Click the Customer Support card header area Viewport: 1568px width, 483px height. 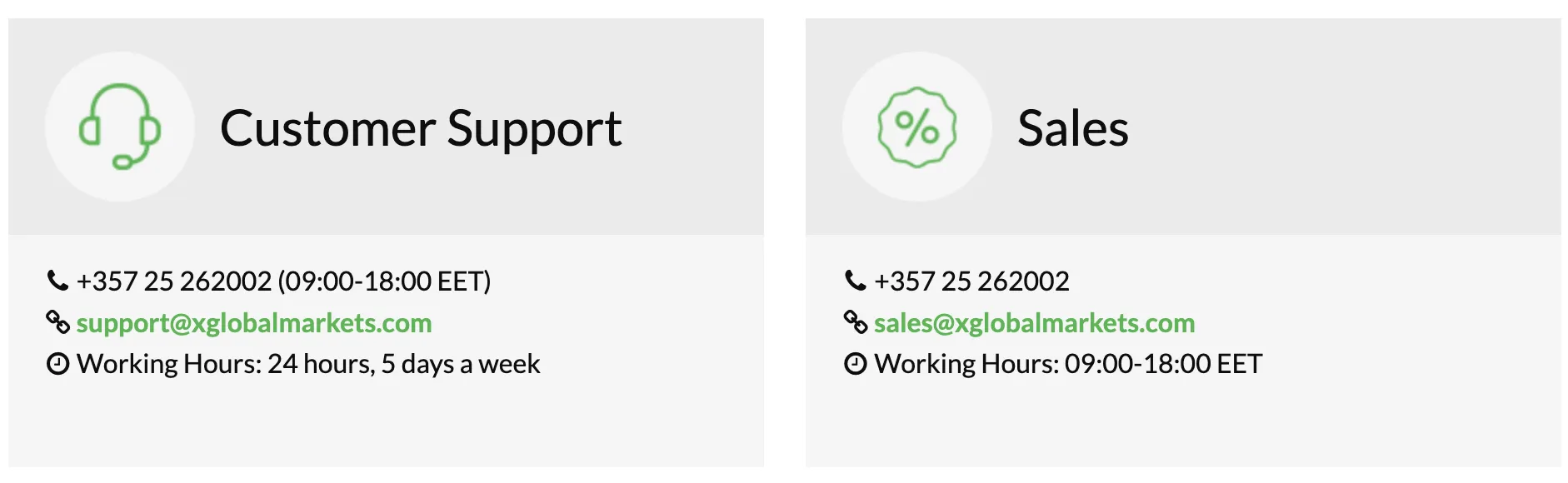386,127
